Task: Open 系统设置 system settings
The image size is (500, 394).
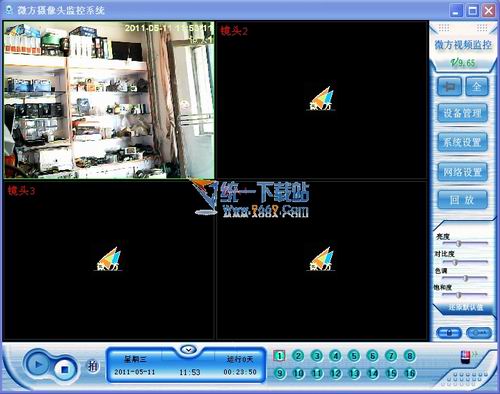Action: point(462,142)
